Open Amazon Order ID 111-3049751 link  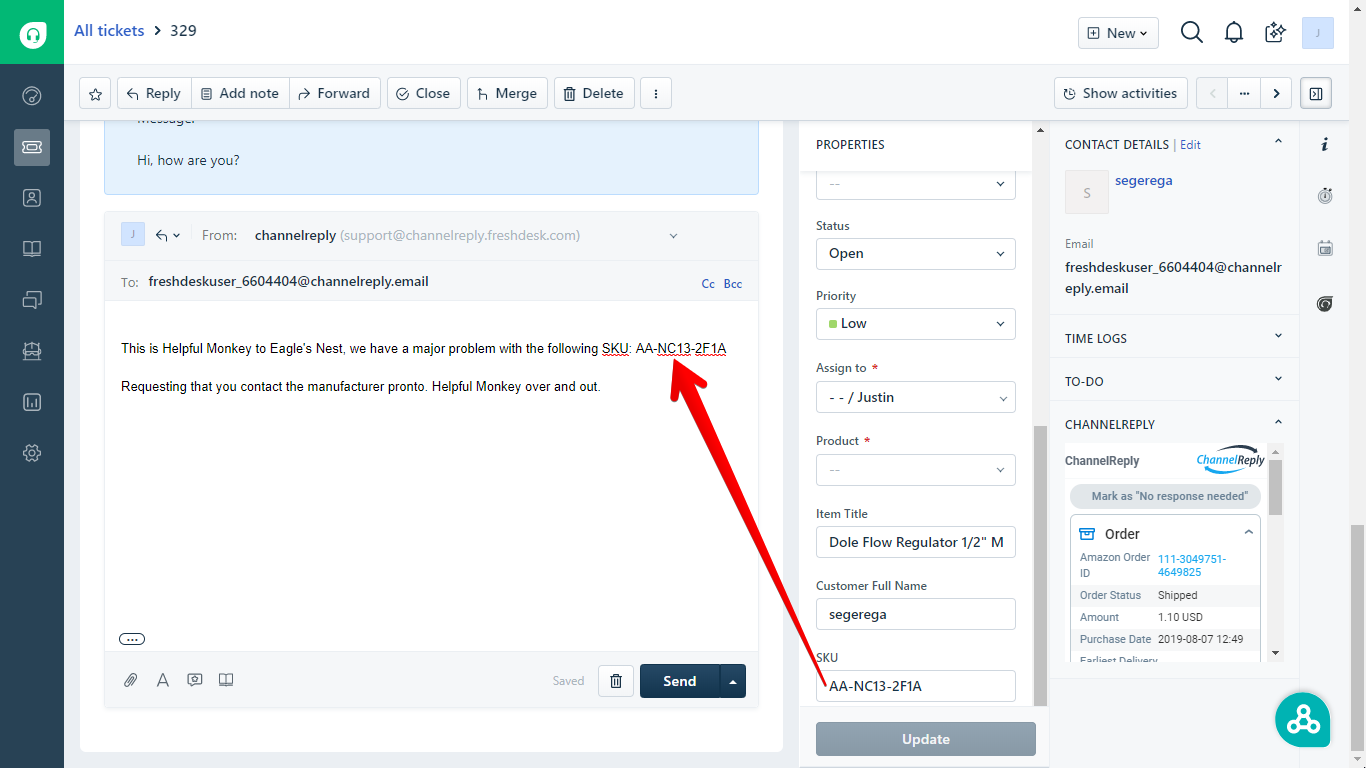(1191, 566)
